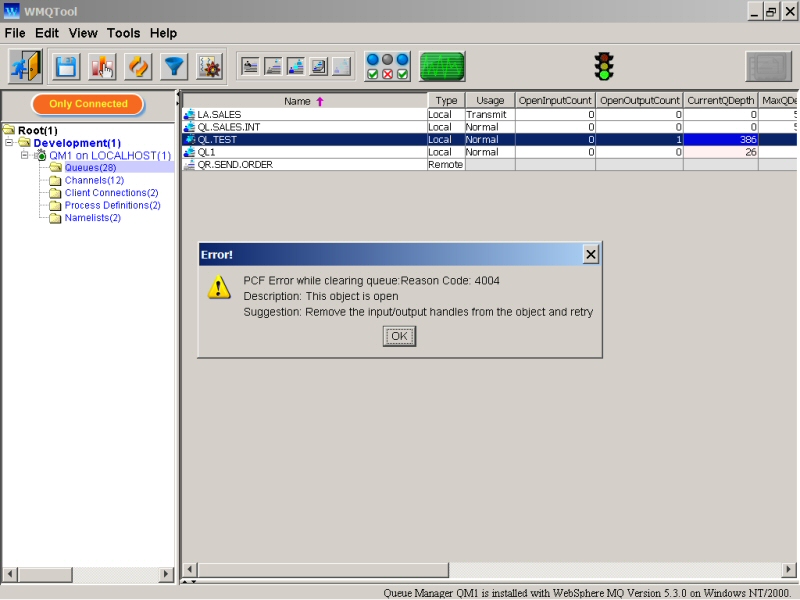Select Channels(12) folder
Image resolution: width=800 pixels, height=600 pixels.
pos(94,180)
